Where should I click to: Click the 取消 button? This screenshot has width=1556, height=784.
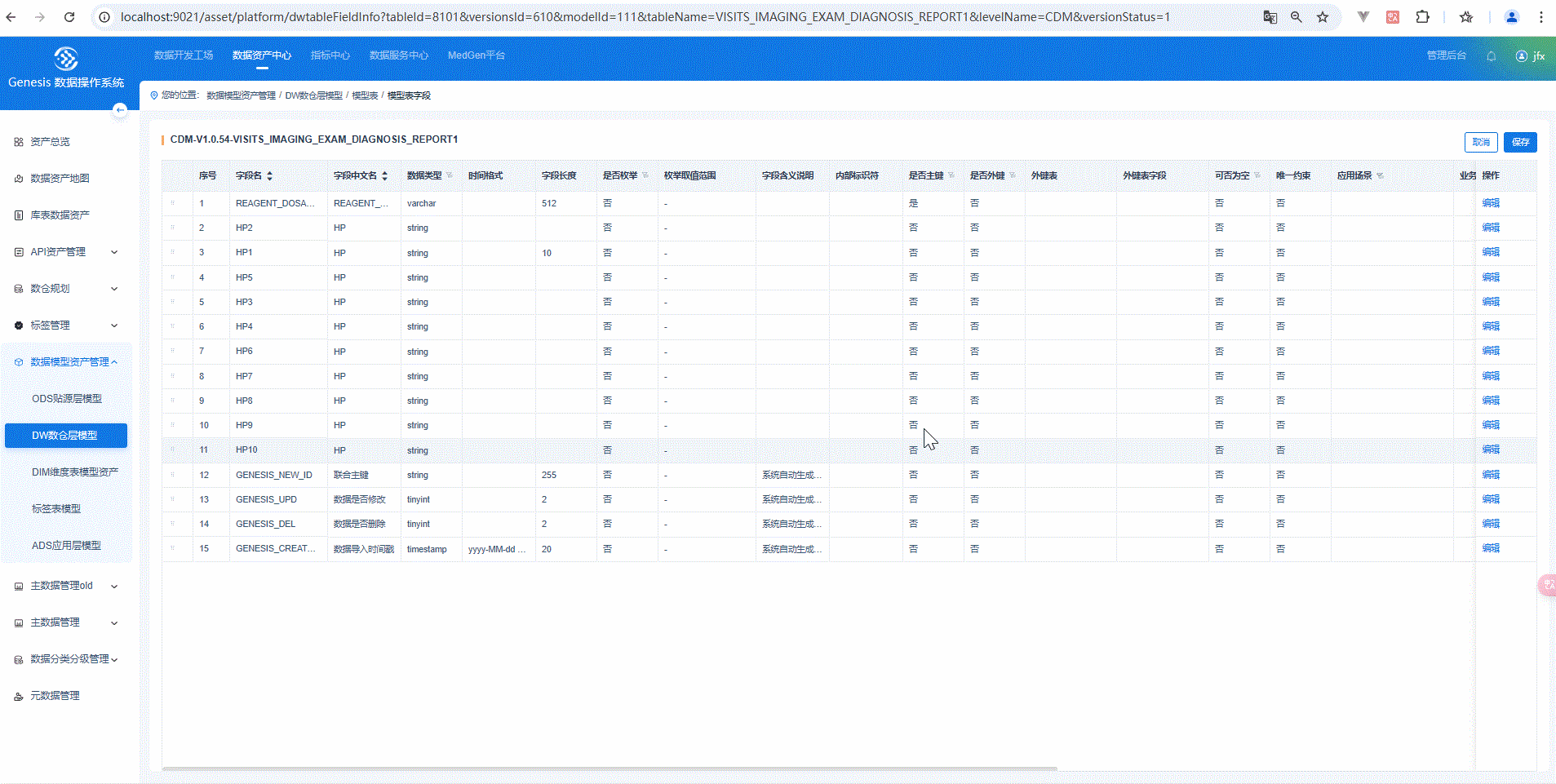tap(1481, 142)
